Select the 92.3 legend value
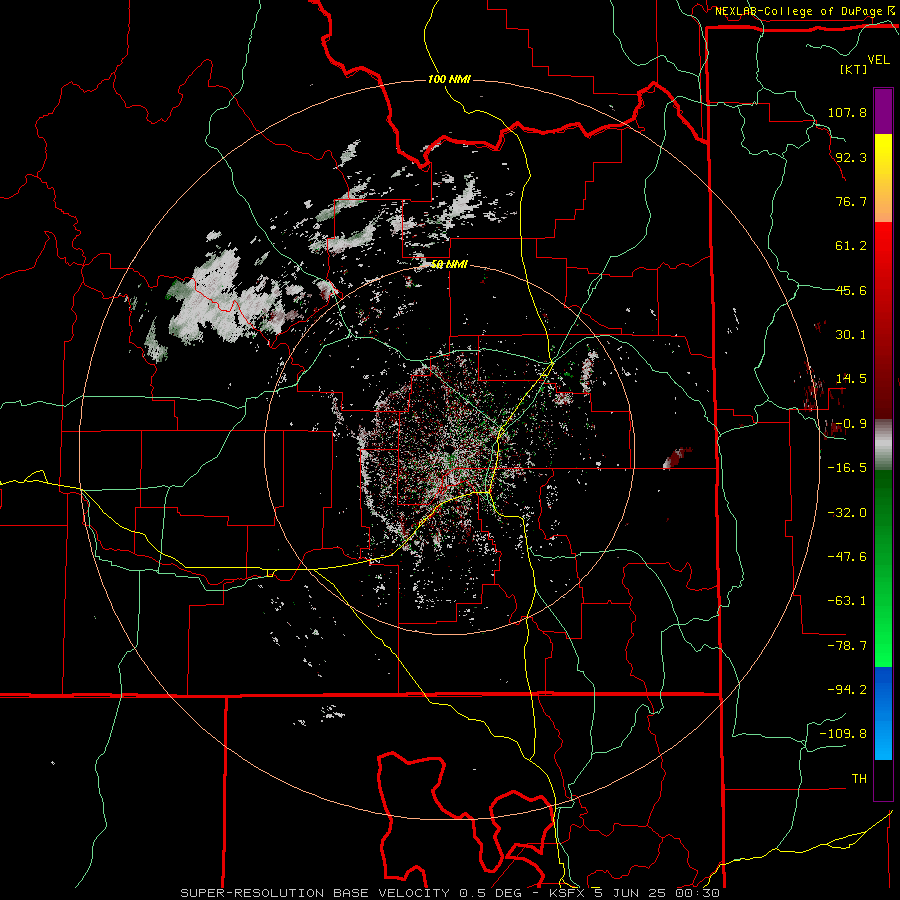The height and width of the screenshot is (900, 900). 851,157
